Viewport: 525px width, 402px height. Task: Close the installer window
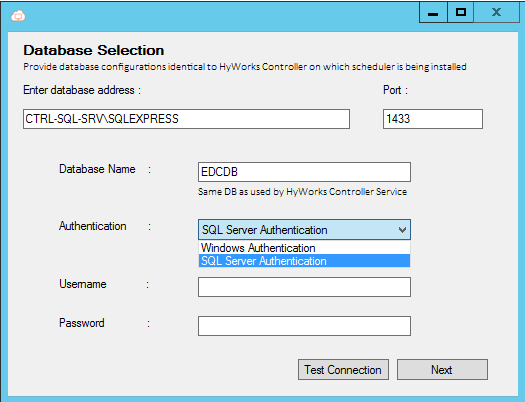[x=496, y=13]
